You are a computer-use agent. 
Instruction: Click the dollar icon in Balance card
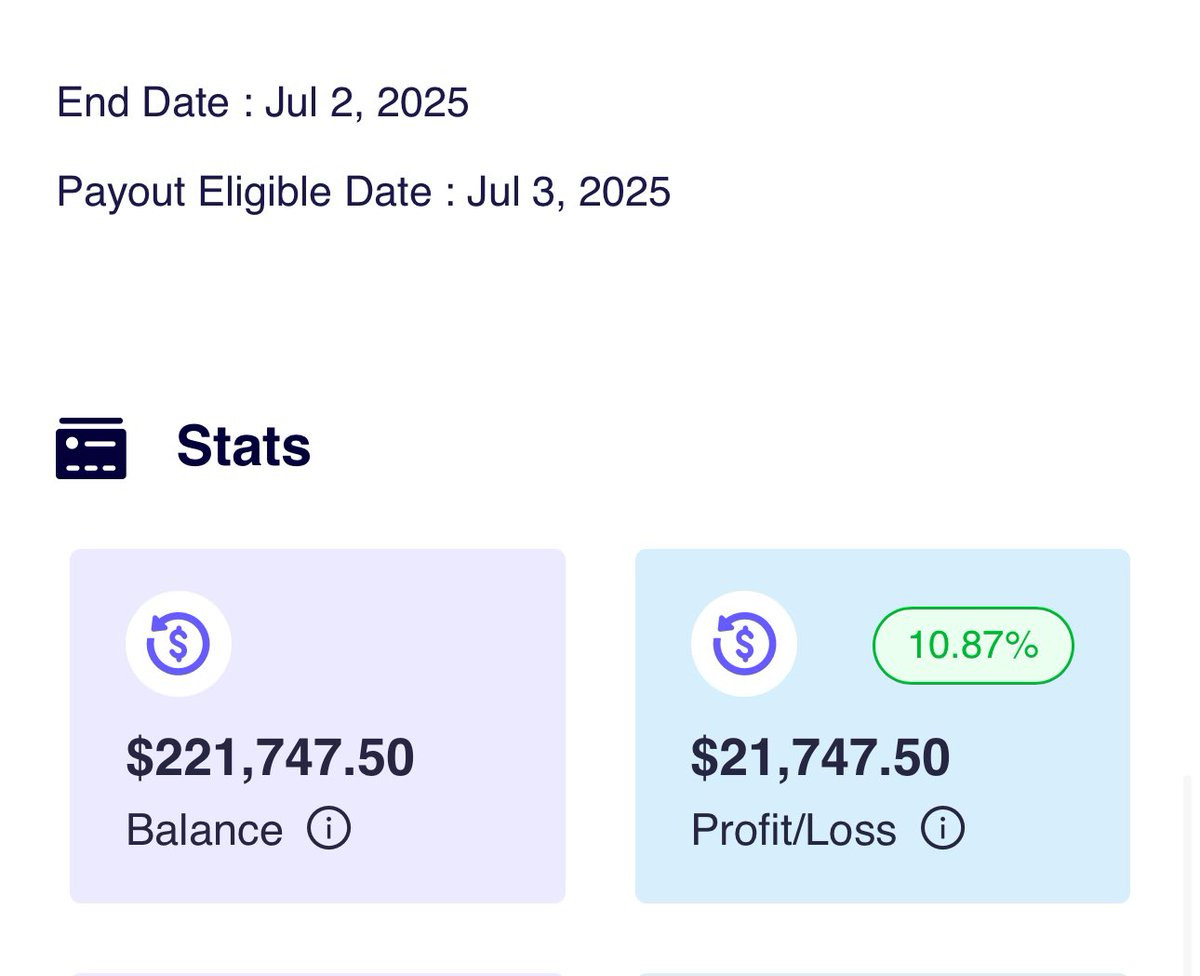(178, 643)
